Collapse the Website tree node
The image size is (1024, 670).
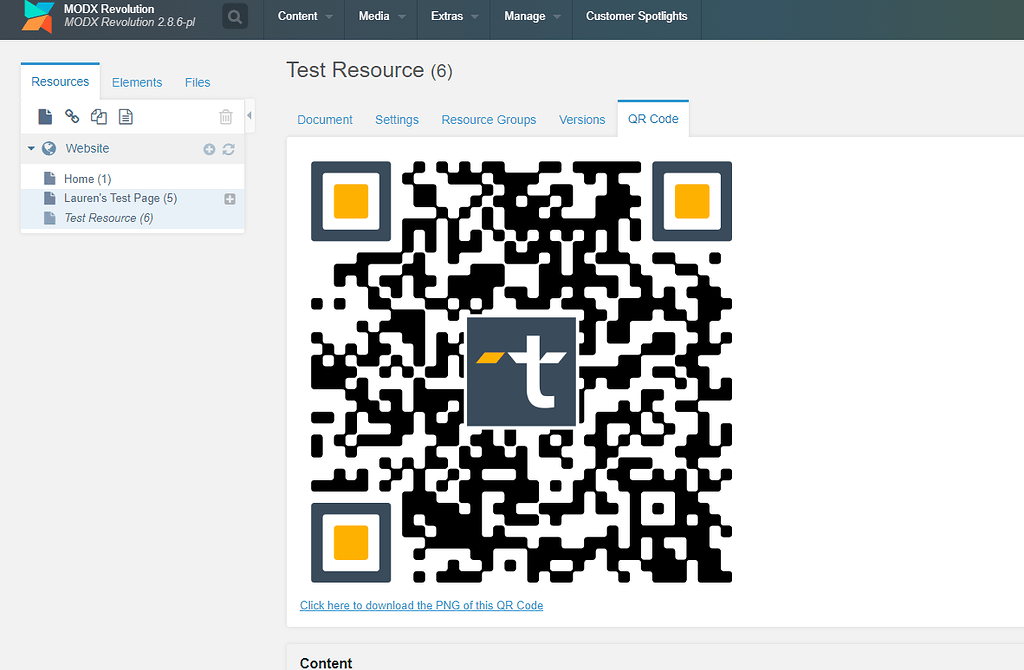click(30, 148)
